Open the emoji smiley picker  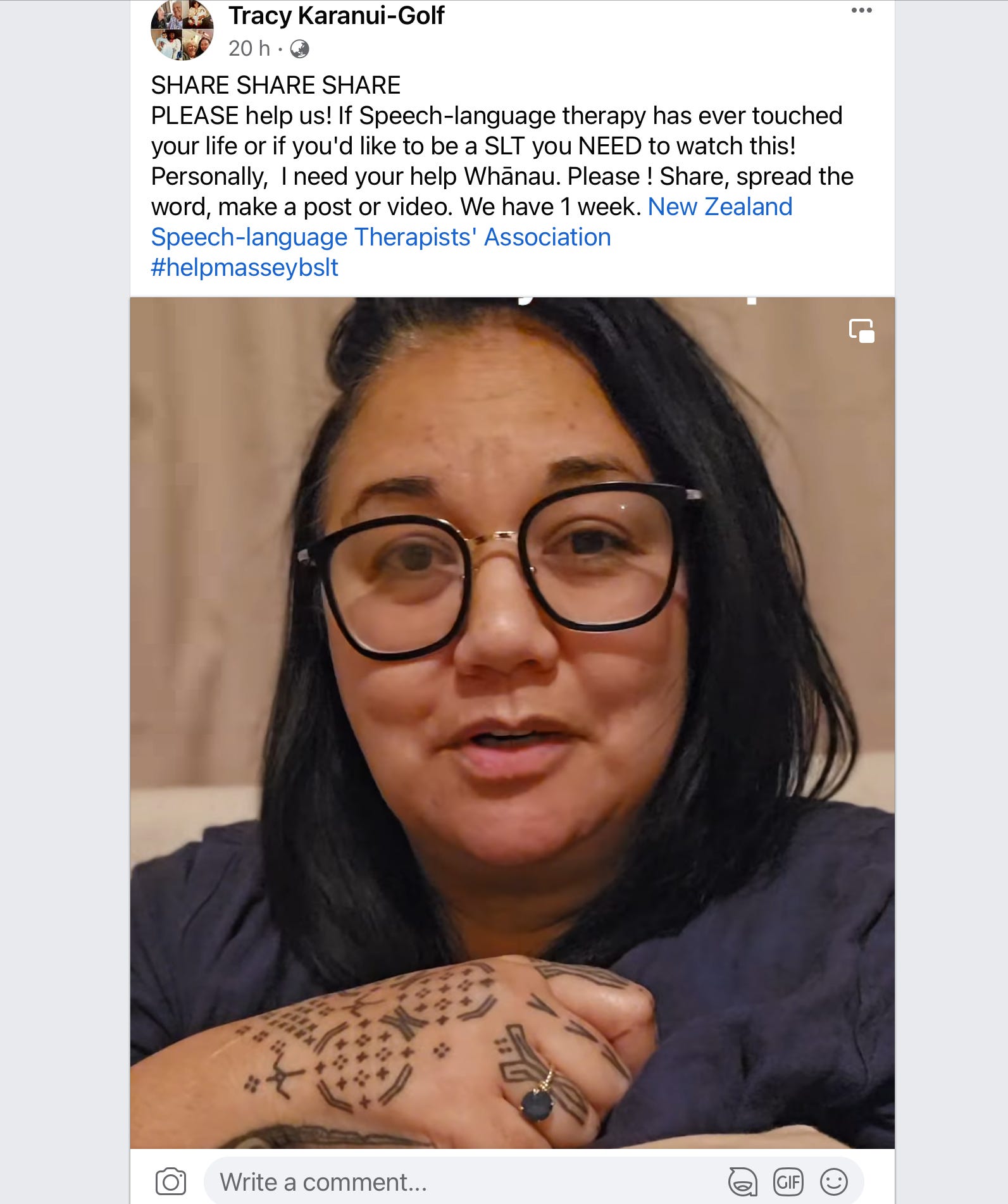click(833, 1181)
